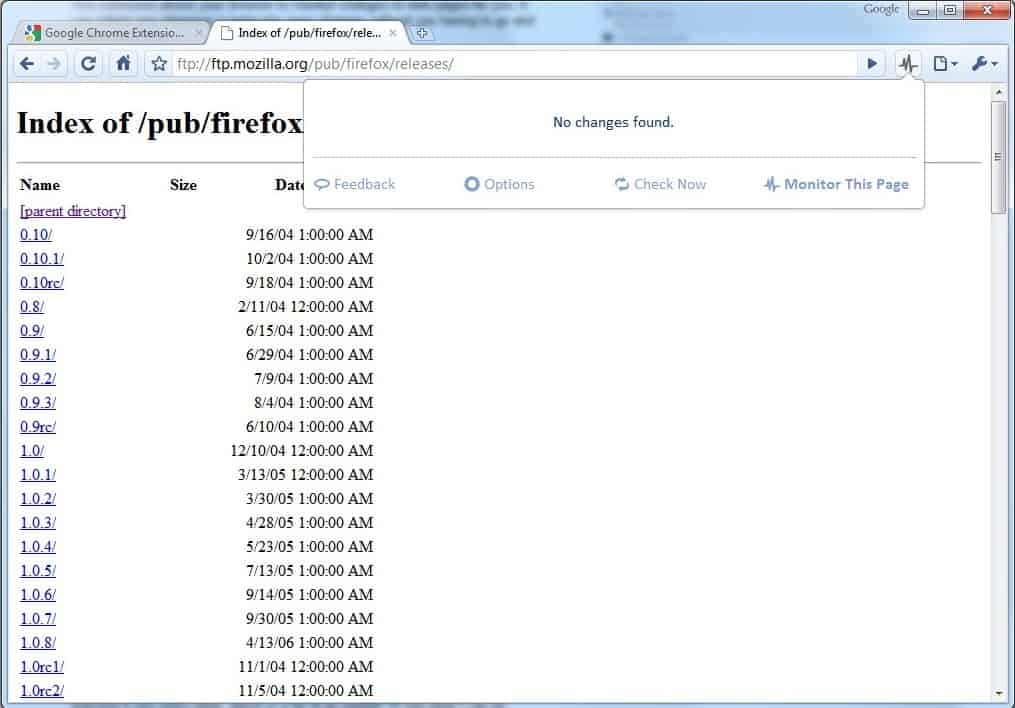Toggle the Page Monitor extension icon
This screenshot has height=708, width=1015.
tap(907, 64)
